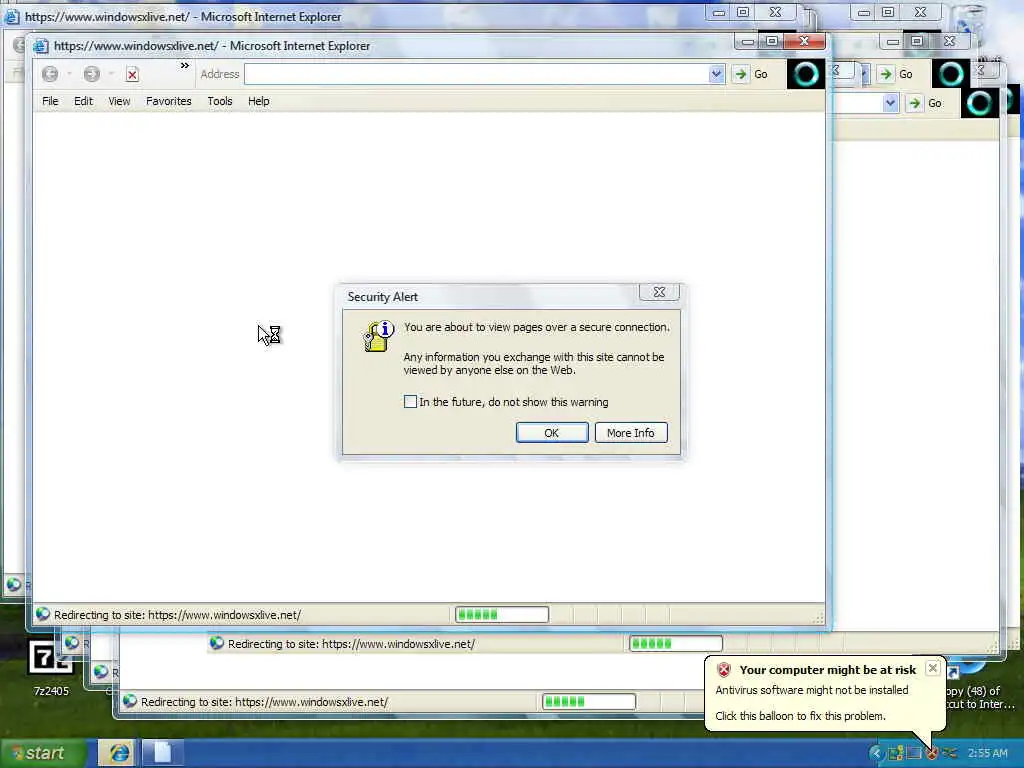
Task: Click globe icon in bottom Redirecting status bar
Action: 130,701
